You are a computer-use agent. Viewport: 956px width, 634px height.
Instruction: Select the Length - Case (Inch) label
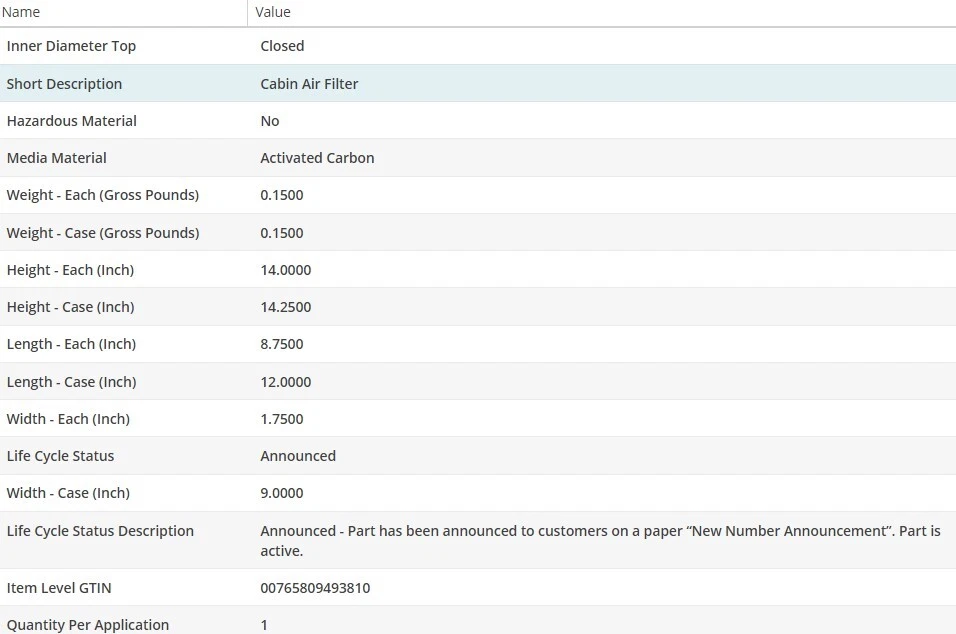click(71, 383)
